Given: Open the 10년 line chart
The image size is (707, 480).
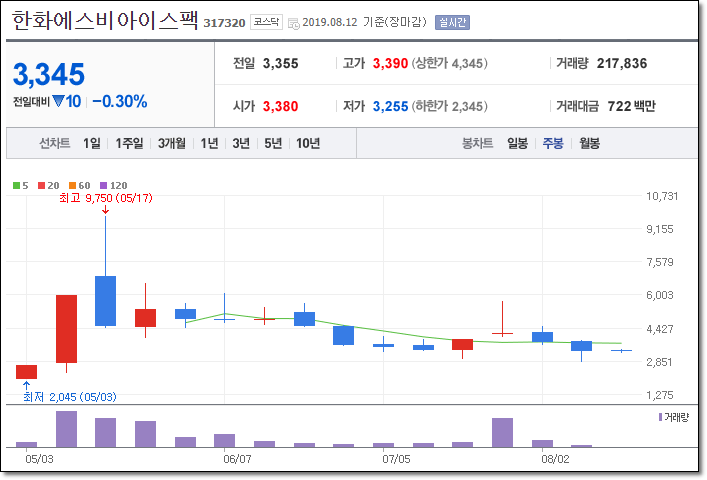Looking at the screenshot, I should click(308, 143).
